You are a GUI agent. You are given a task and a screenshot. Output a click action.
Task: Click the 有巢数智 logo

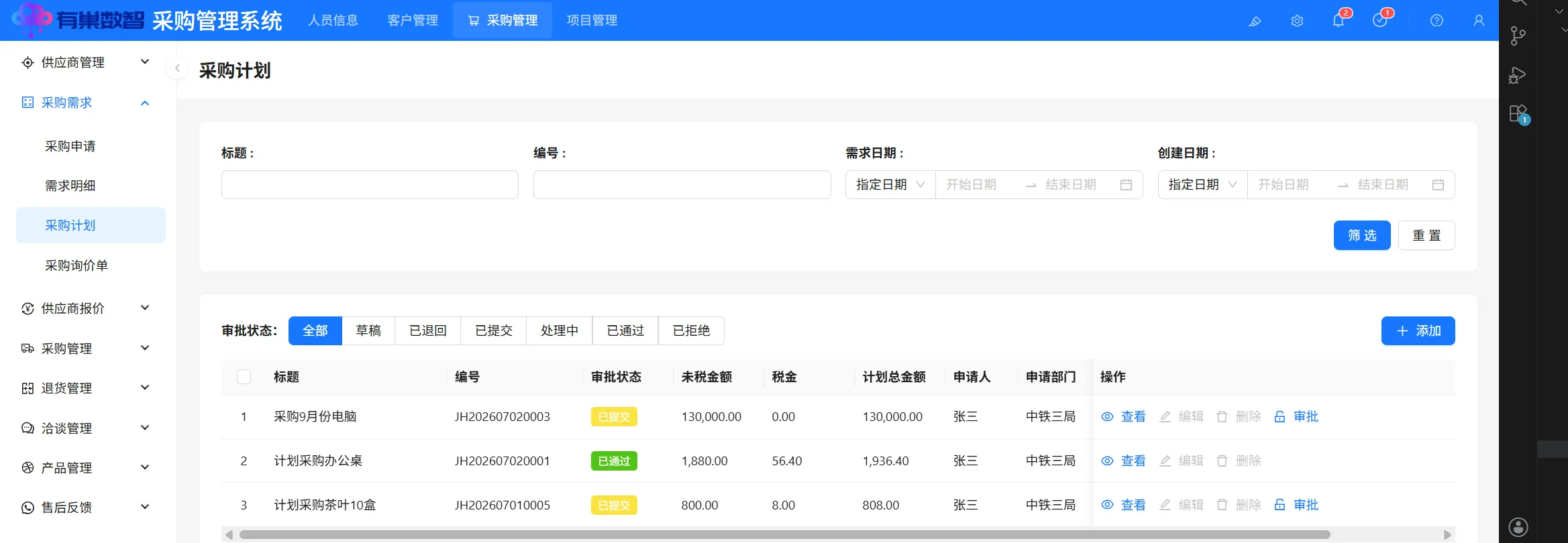(79, 20)
